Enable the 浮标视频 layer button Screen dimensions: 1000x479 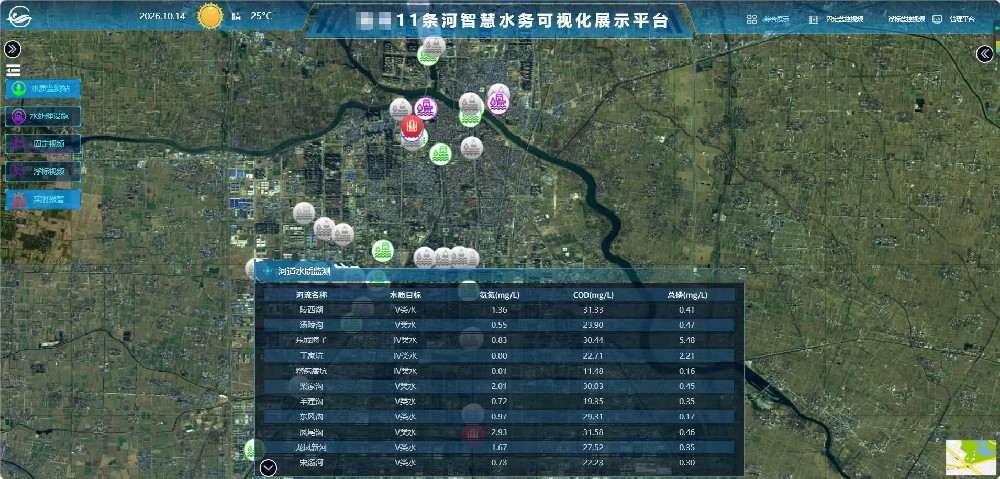(43, 171)
